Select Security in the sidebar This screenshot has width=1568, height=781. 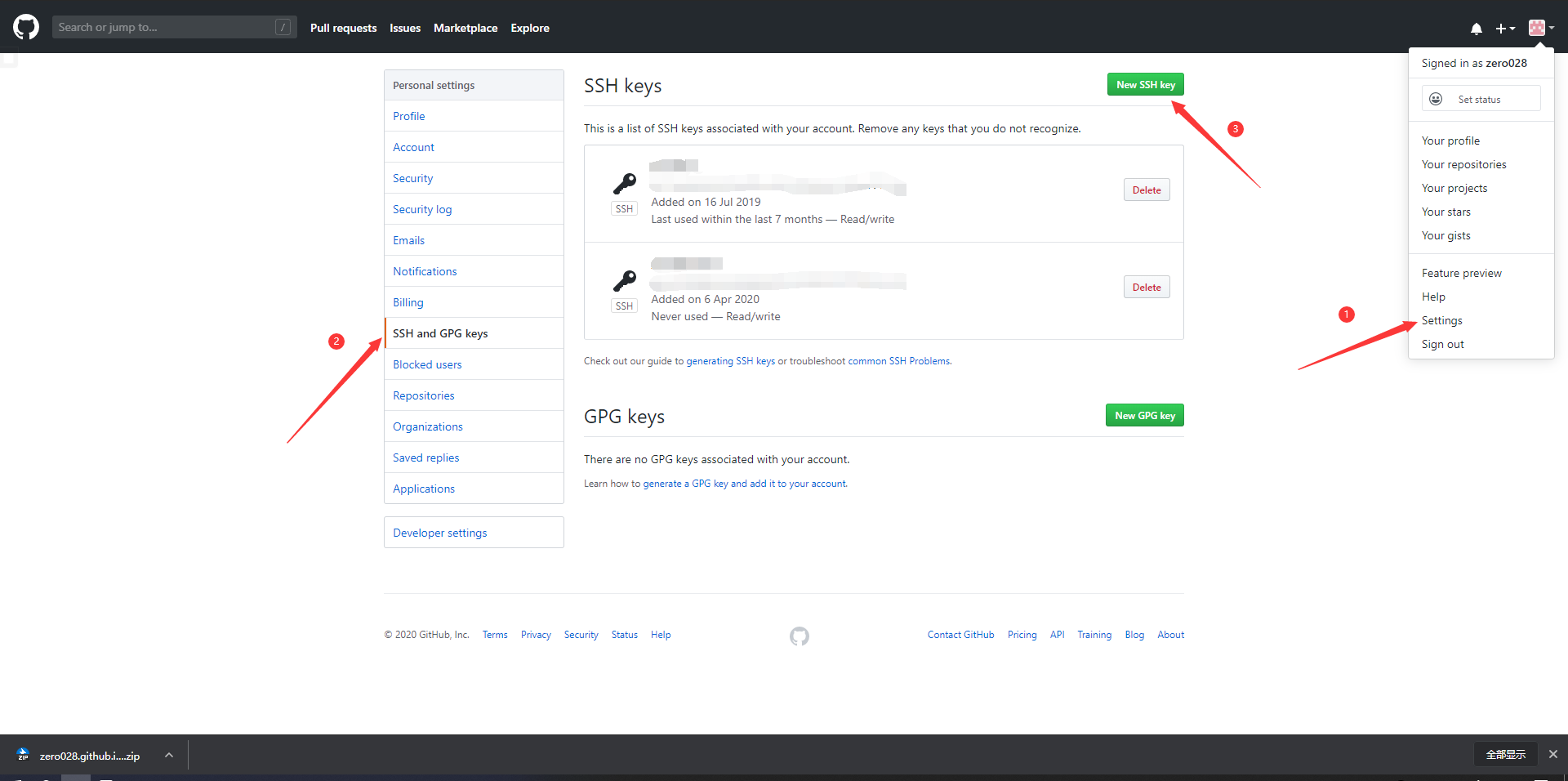(x=474, y=178)
